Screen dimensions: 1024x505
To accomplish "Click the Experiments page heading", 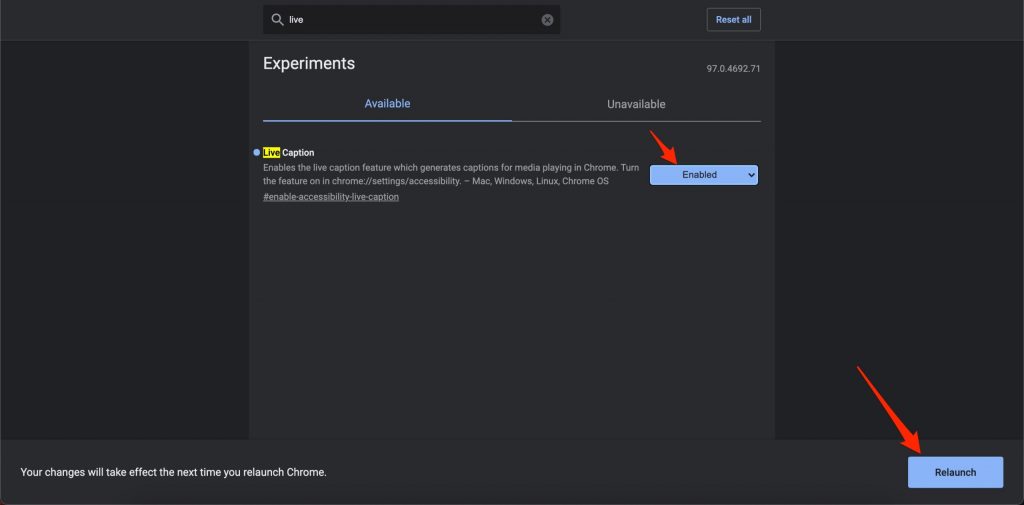I will pyautogui.click(x=309, y=63).
